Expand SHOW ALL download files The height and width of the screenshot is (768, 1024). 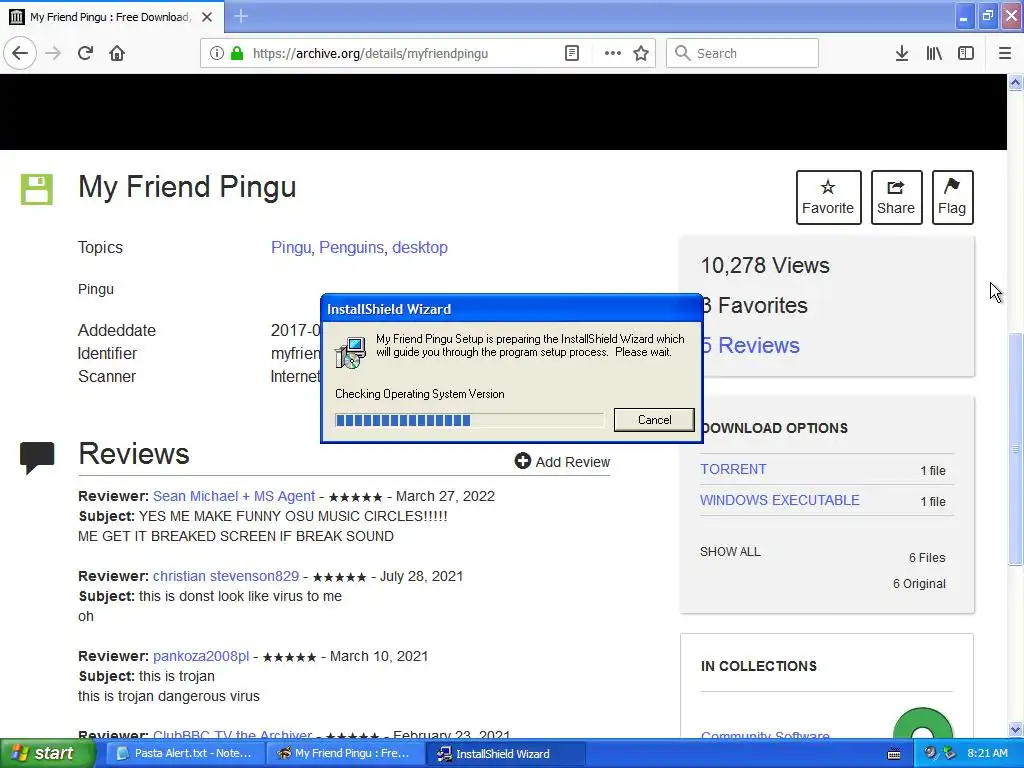[x=730, y=552]
